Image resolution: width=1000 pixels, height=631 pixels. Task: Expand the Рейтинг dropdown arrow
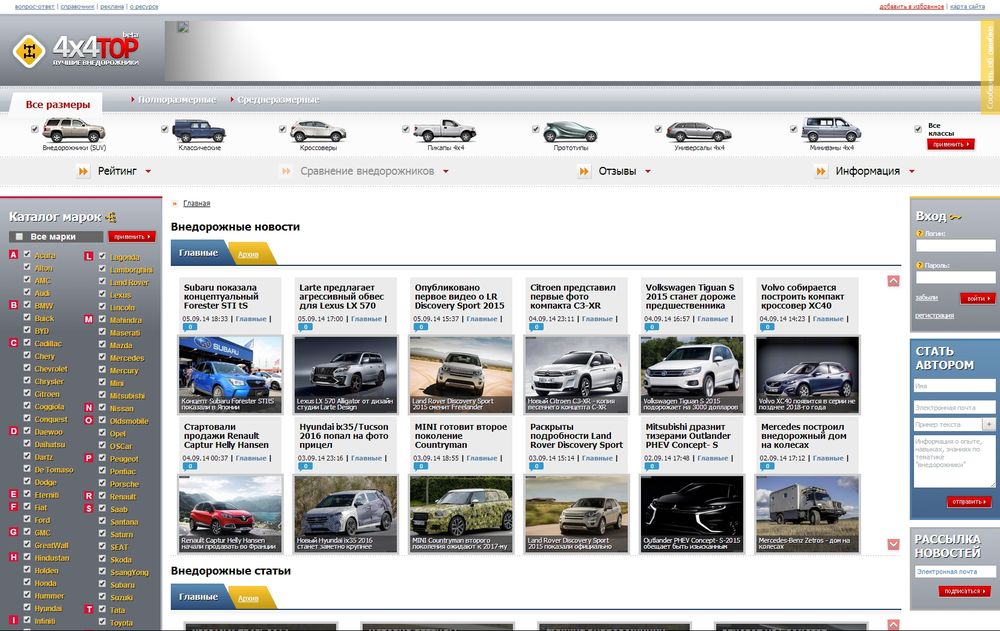point(148,171)
